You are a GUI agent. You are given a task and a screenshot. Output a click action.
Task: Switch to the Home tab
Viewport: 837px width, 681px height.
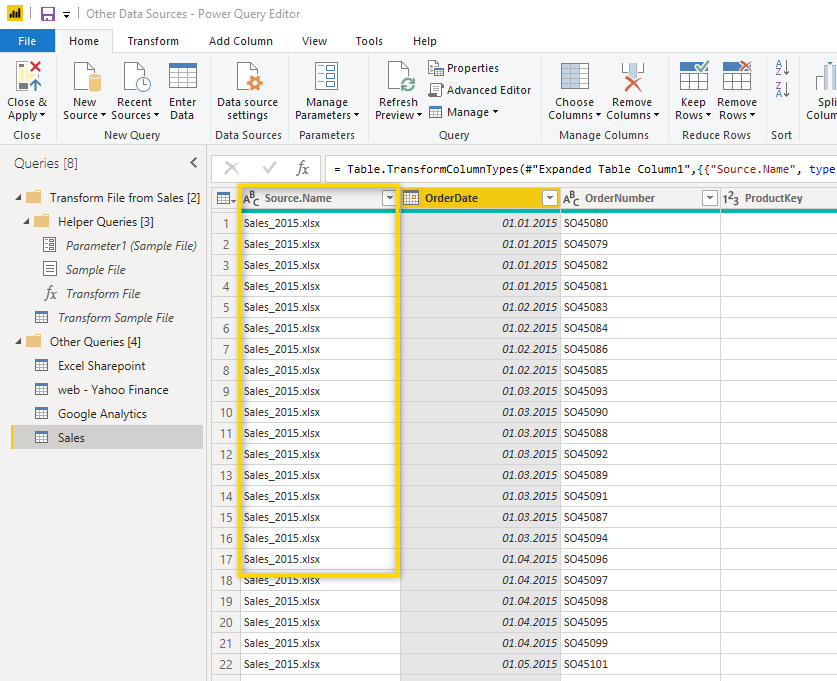(x=84, y=41)
